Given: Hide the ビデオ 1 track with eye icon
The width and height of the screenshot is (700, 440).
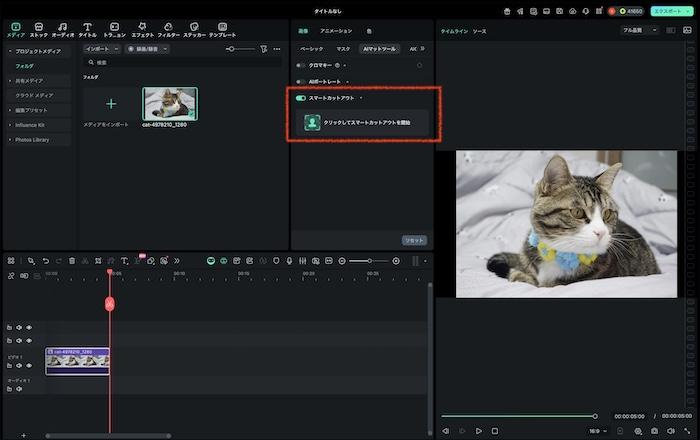Looking at the screenshot, I should point(29,366).
